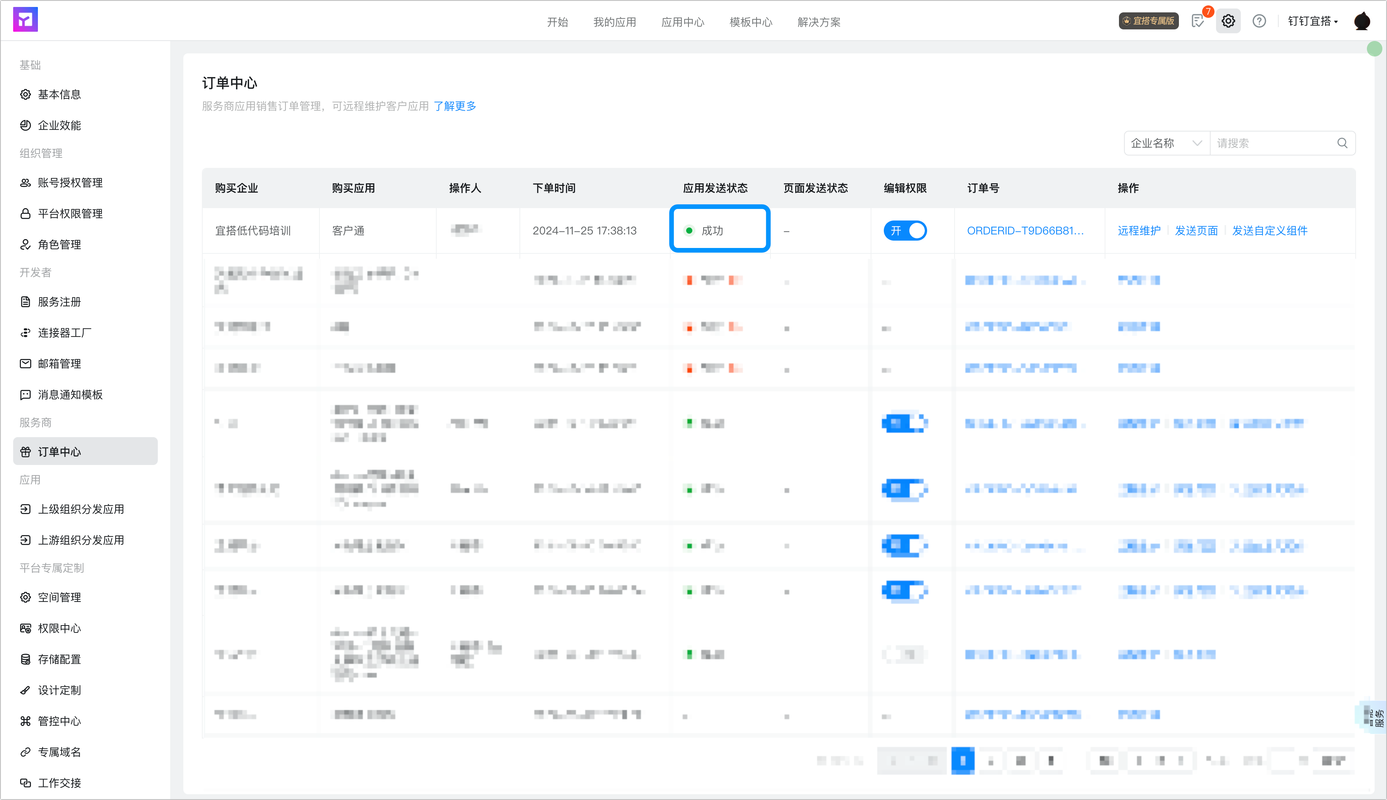Open the 宜搭专属版 badge menu
1387x800 pixels.
click(x=1148, y=19)
